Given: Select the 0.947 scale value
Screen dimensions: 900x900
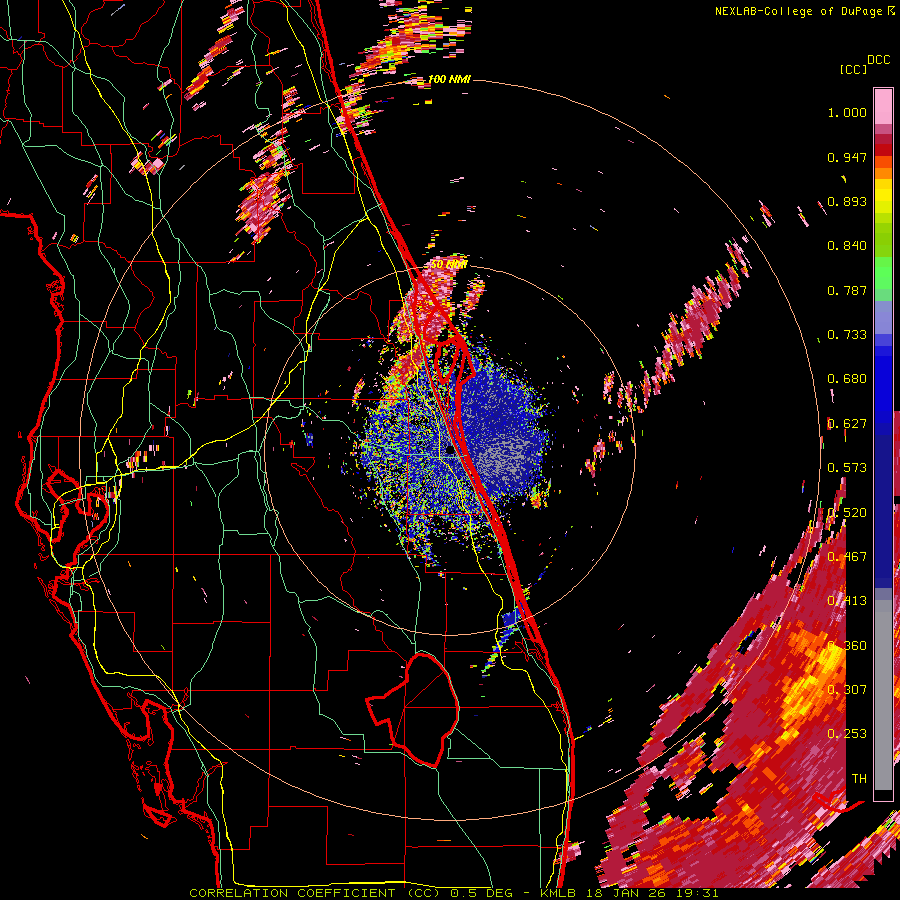Looking at the screenshot, I should pos(847,157).
